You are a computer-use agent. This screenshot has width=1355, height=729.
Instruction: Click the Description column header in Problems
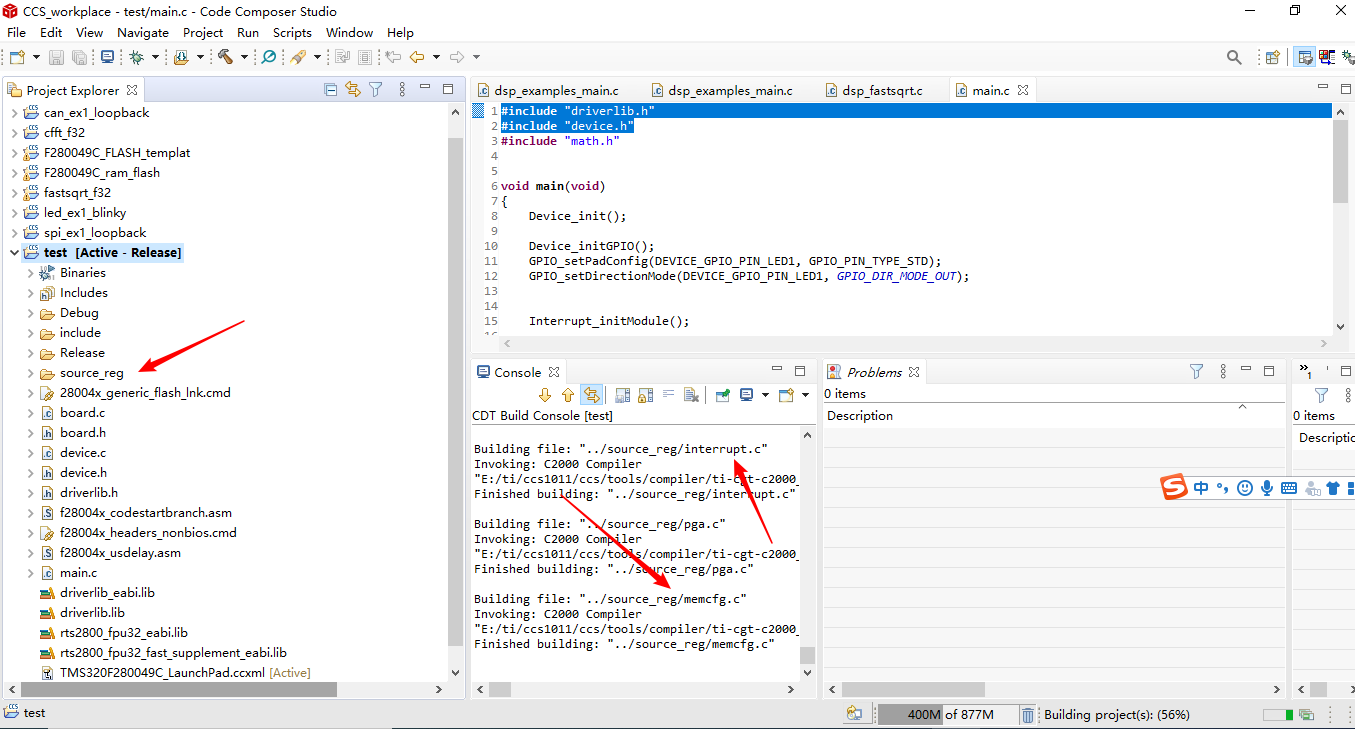click(860, 415)
